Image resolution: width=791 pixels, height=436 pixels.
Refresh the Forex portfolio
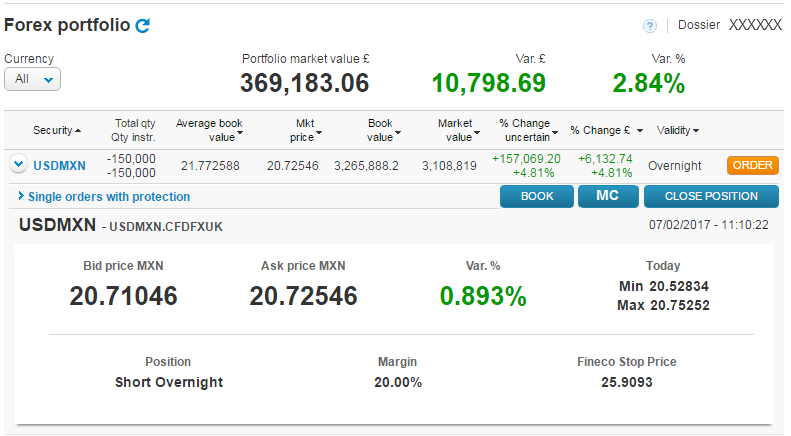pos(142,26)
